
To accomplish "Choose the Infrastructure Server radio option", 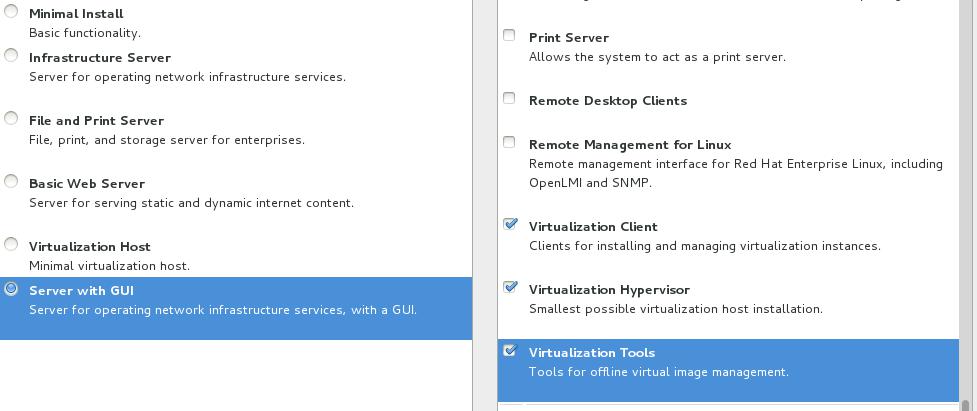I will tap(11, 55).
